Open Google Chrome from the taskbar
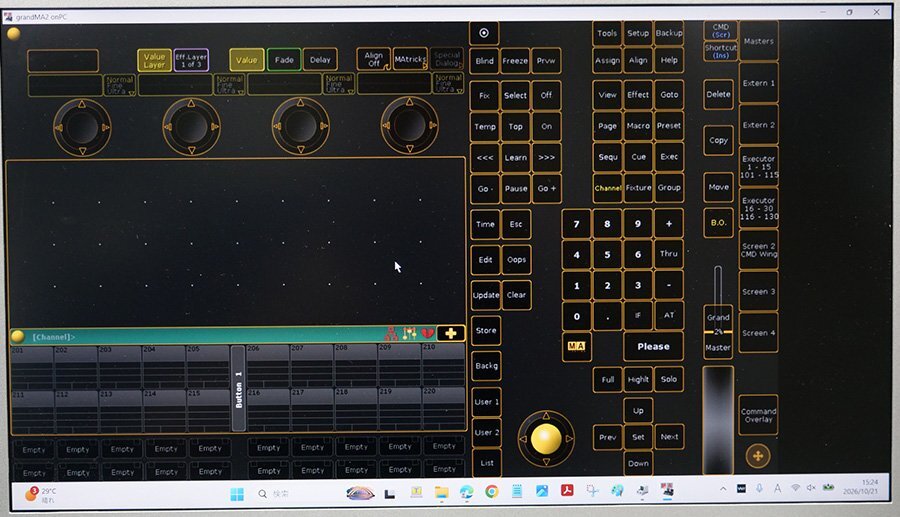The image size is (900, 517). coord(491,492)
